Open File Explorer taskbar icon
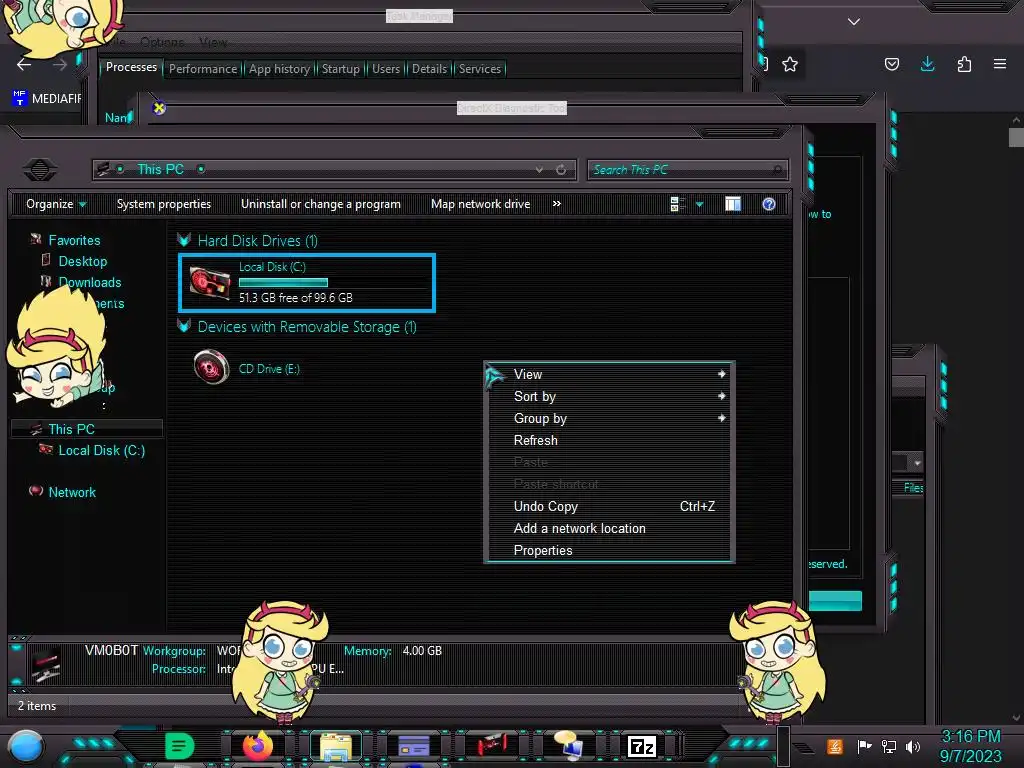 click(x=336, y=746)
